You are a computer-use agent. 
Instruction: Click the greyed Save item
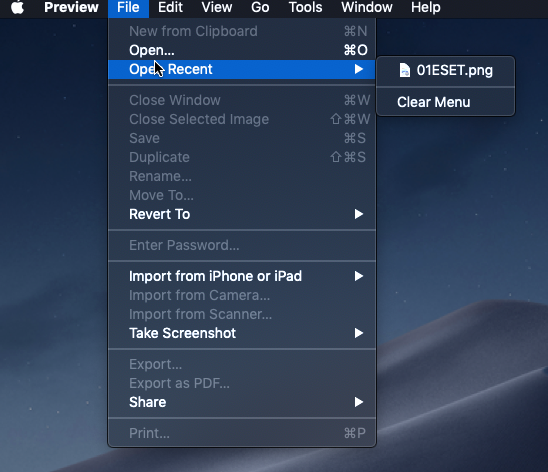242,138
